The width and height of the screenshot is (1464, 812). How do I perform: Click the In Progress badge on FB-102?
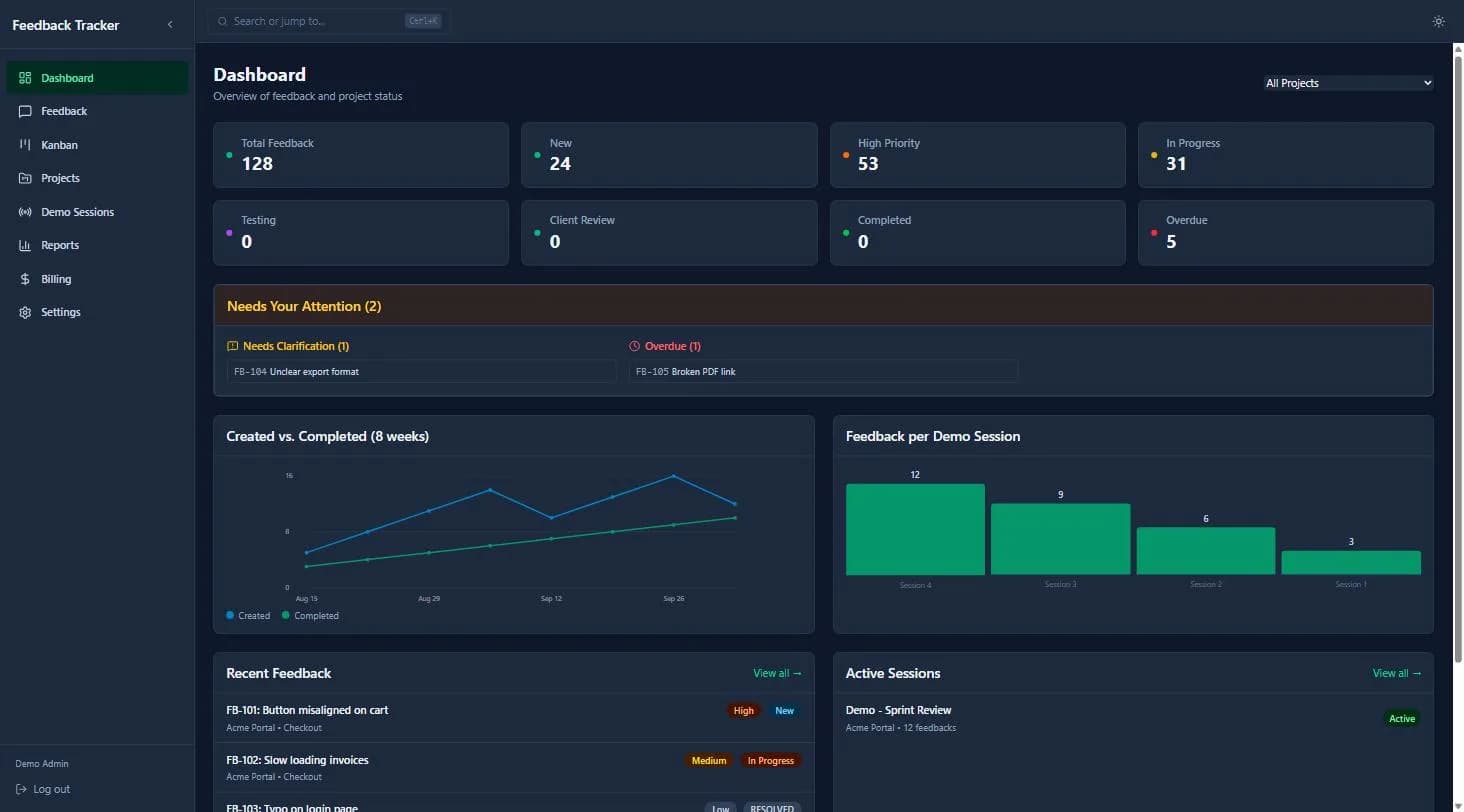pos(771,761)
